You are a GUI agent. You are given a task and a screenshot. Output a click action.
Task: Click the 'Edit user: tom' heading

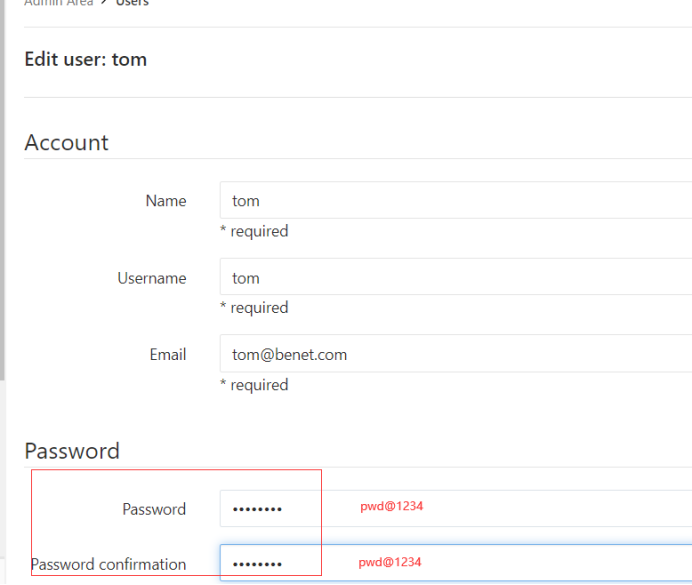[x=86, y=59]
